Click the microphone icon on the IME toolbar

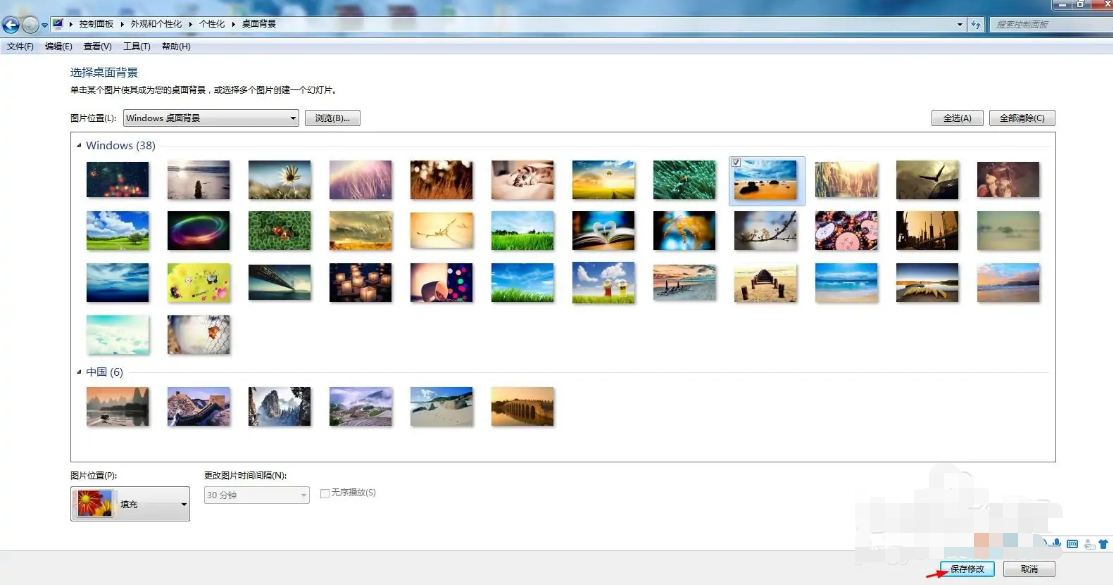[x=1055, y=543]
